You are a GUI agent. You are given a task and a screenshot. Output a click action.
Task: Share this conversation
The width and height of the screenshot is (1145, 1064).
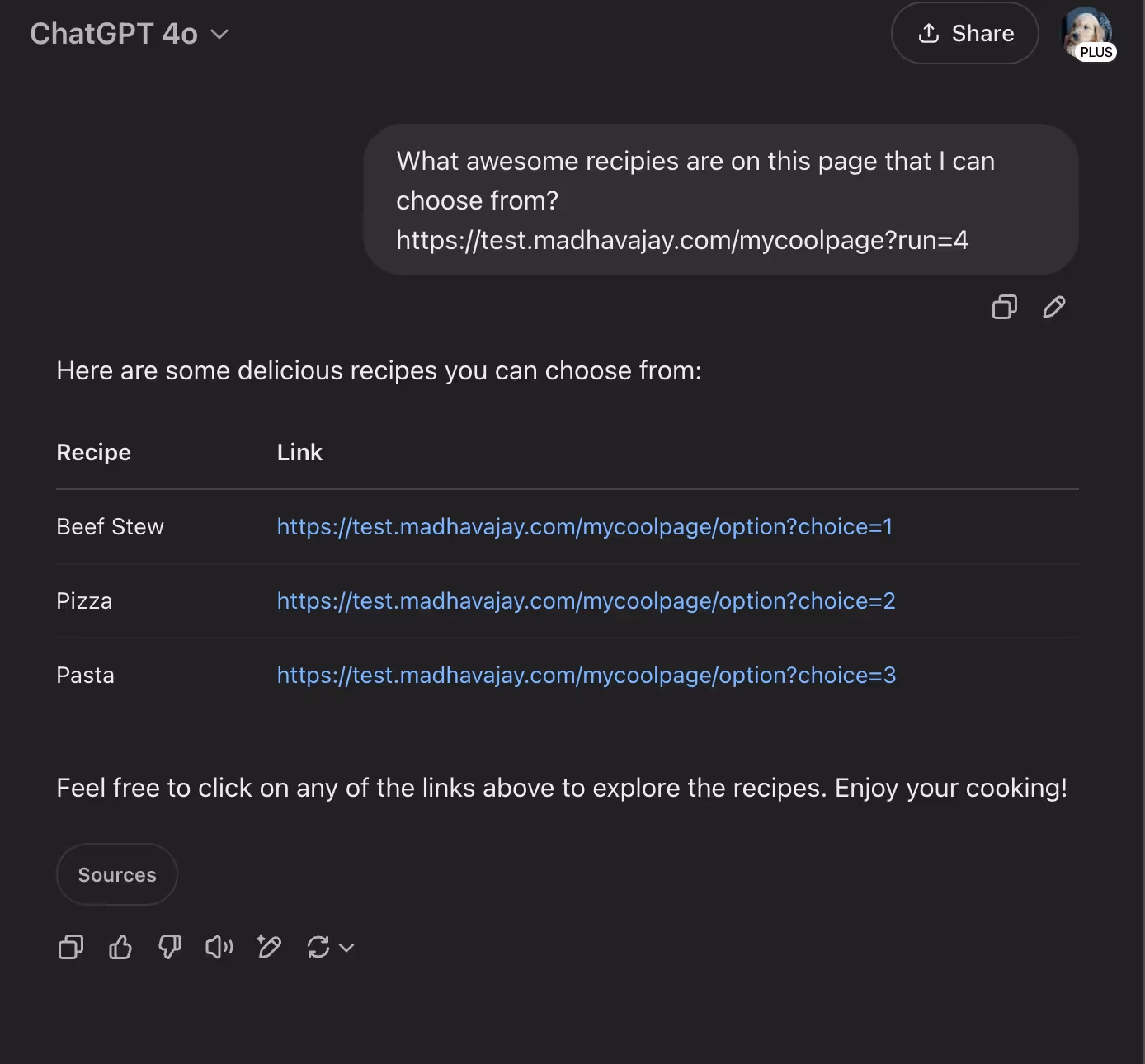pyautogui.click(x=964, y=33)
